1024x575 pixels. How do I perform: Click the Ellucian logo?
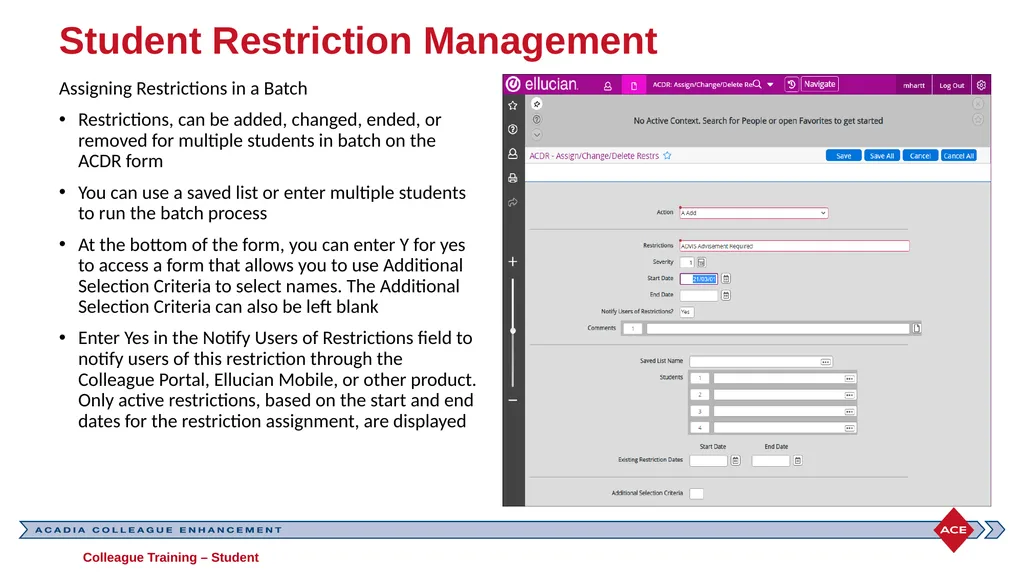(x=542, y=84)
